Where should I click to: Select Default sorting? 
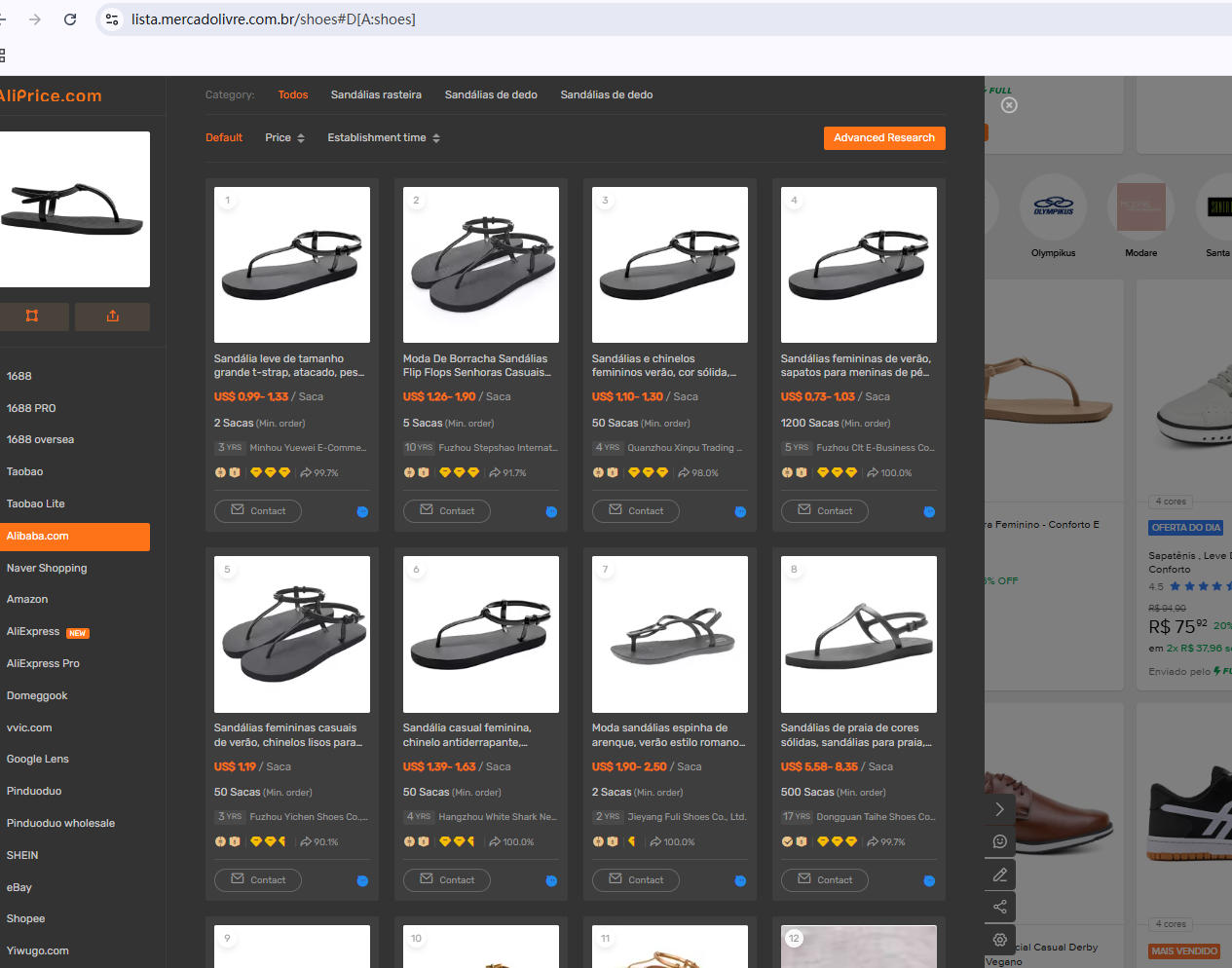click(224, 137)
